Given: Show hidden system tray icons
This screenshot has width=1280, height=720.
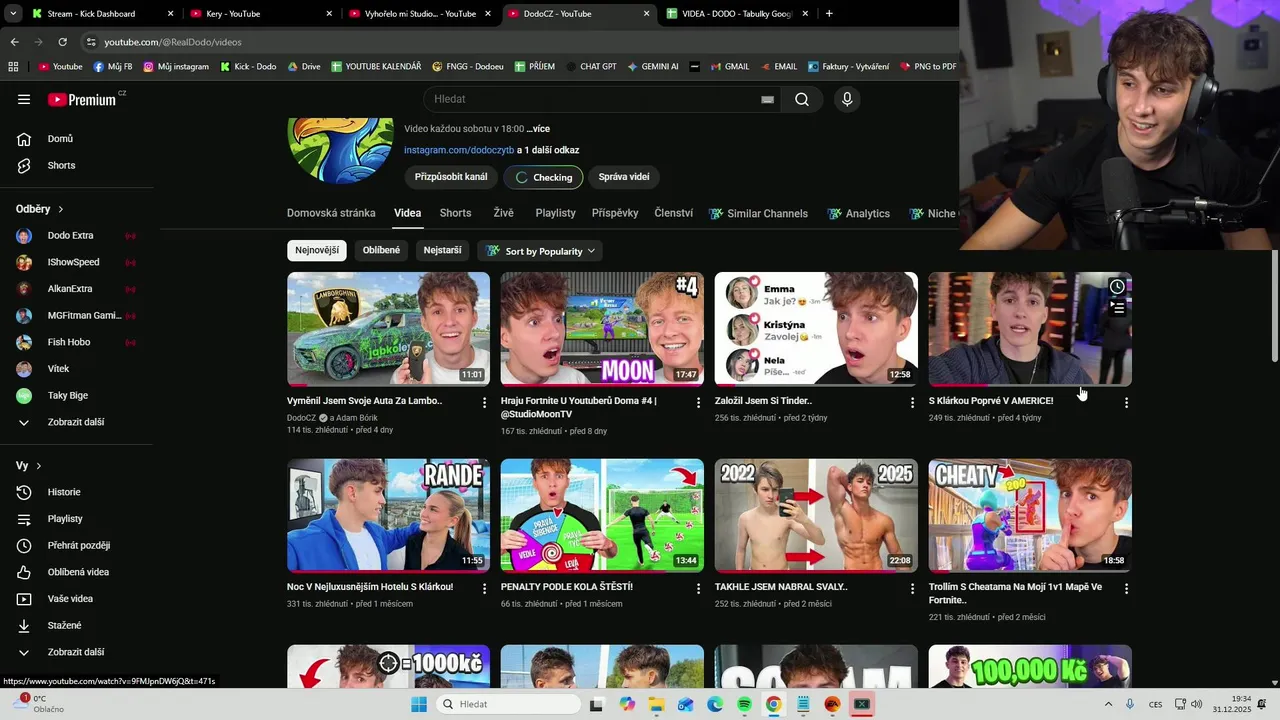Looking at the screenshot, I should [x=1108, y=704].
